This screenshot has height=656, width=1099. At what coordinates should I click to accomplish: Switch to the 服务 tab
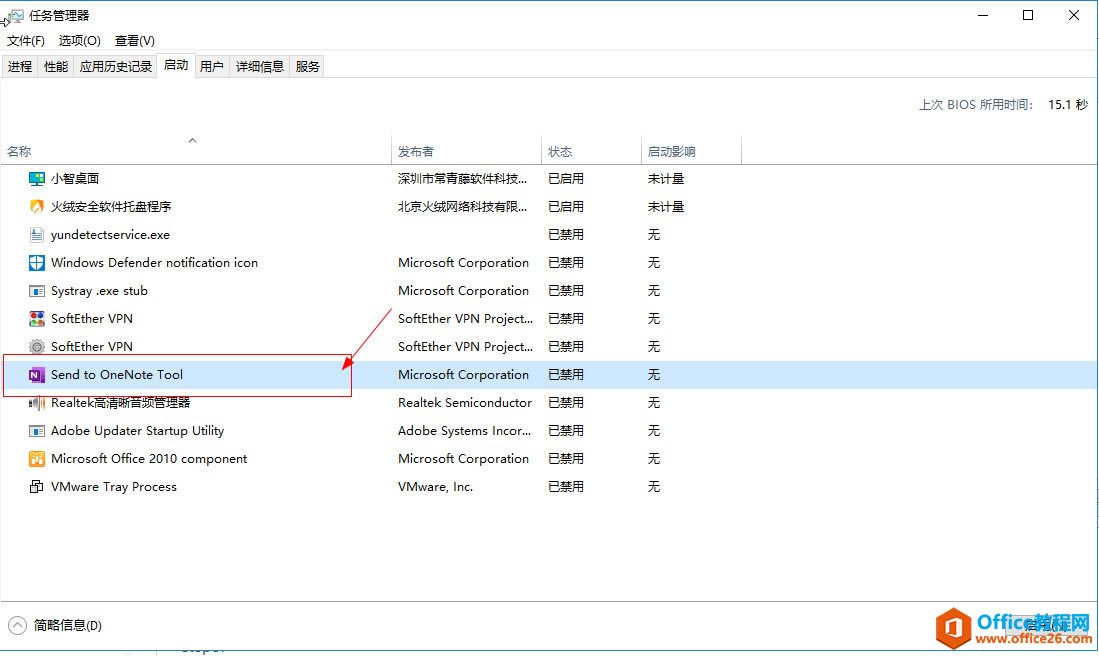coord(306,66)
